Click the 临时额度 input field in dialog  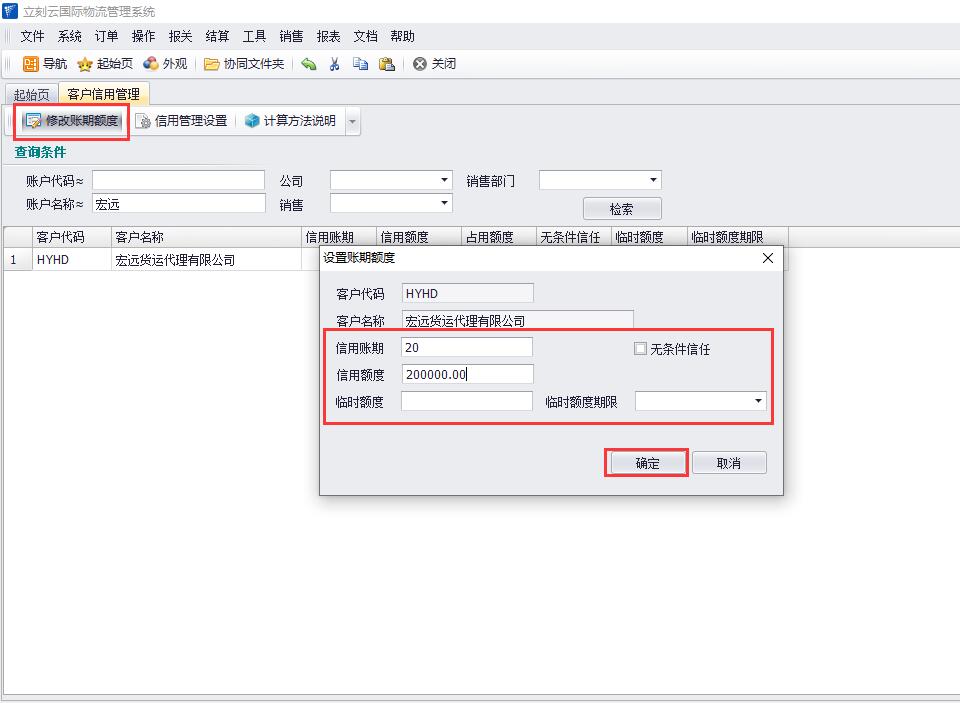pos(466,401)
